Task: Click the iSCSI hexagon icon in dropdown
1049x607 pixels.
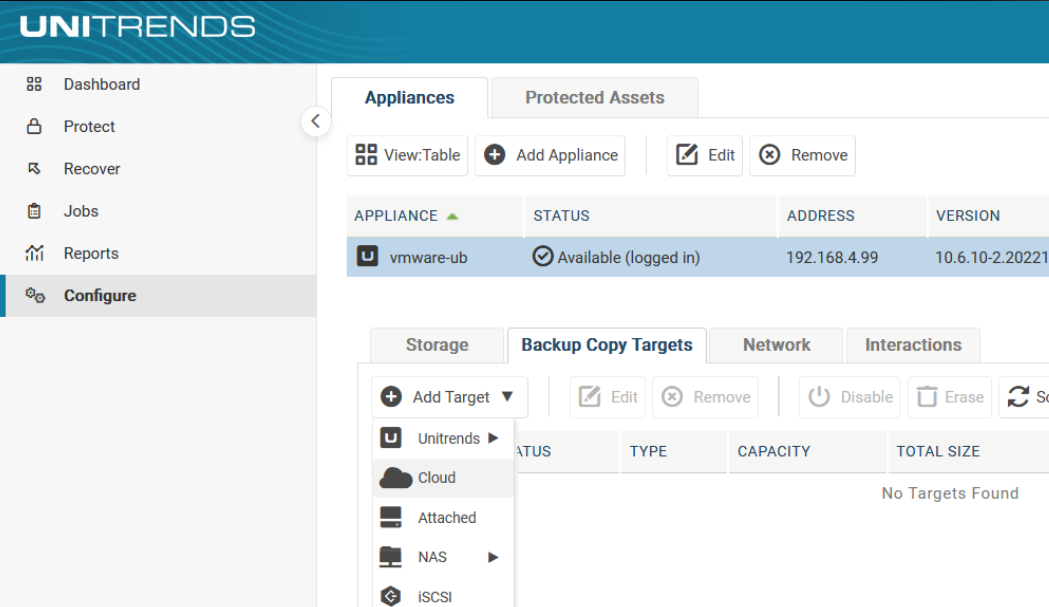Action: click(x=391, y=596)
